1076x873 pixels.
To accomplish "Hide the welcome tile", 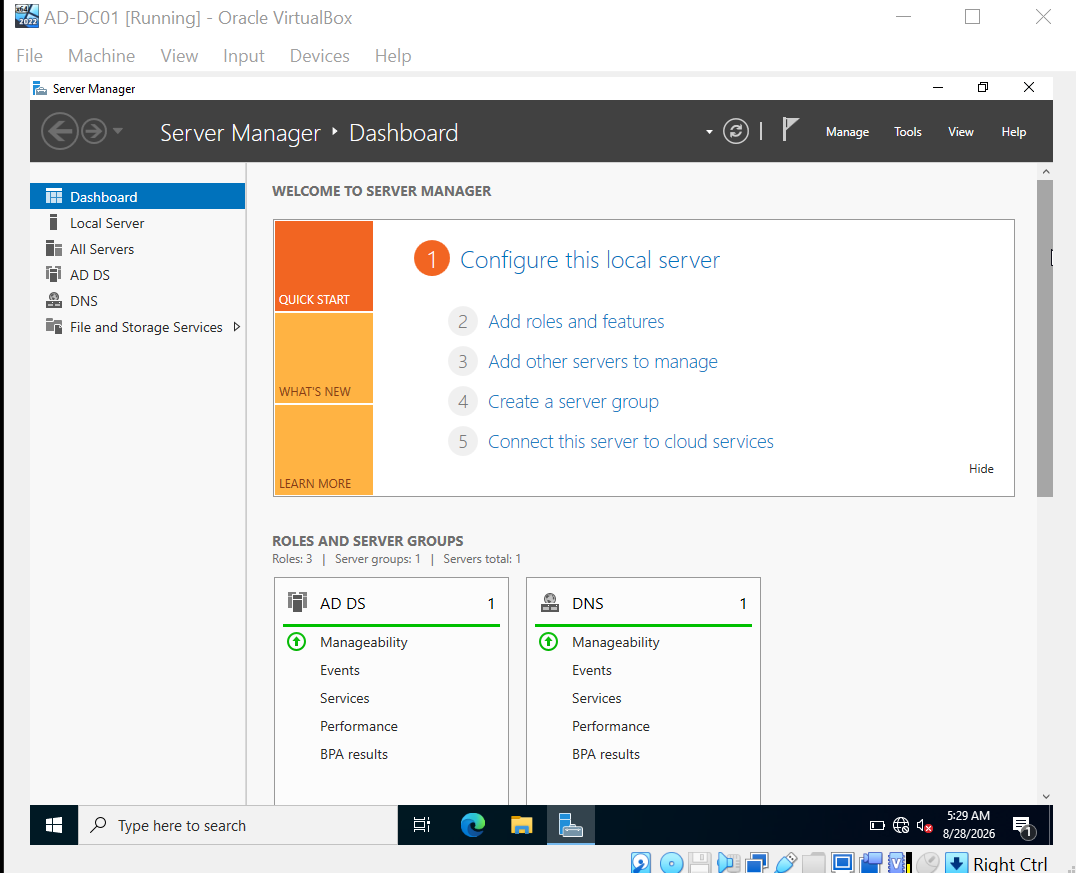I will (x=981, y=469).
